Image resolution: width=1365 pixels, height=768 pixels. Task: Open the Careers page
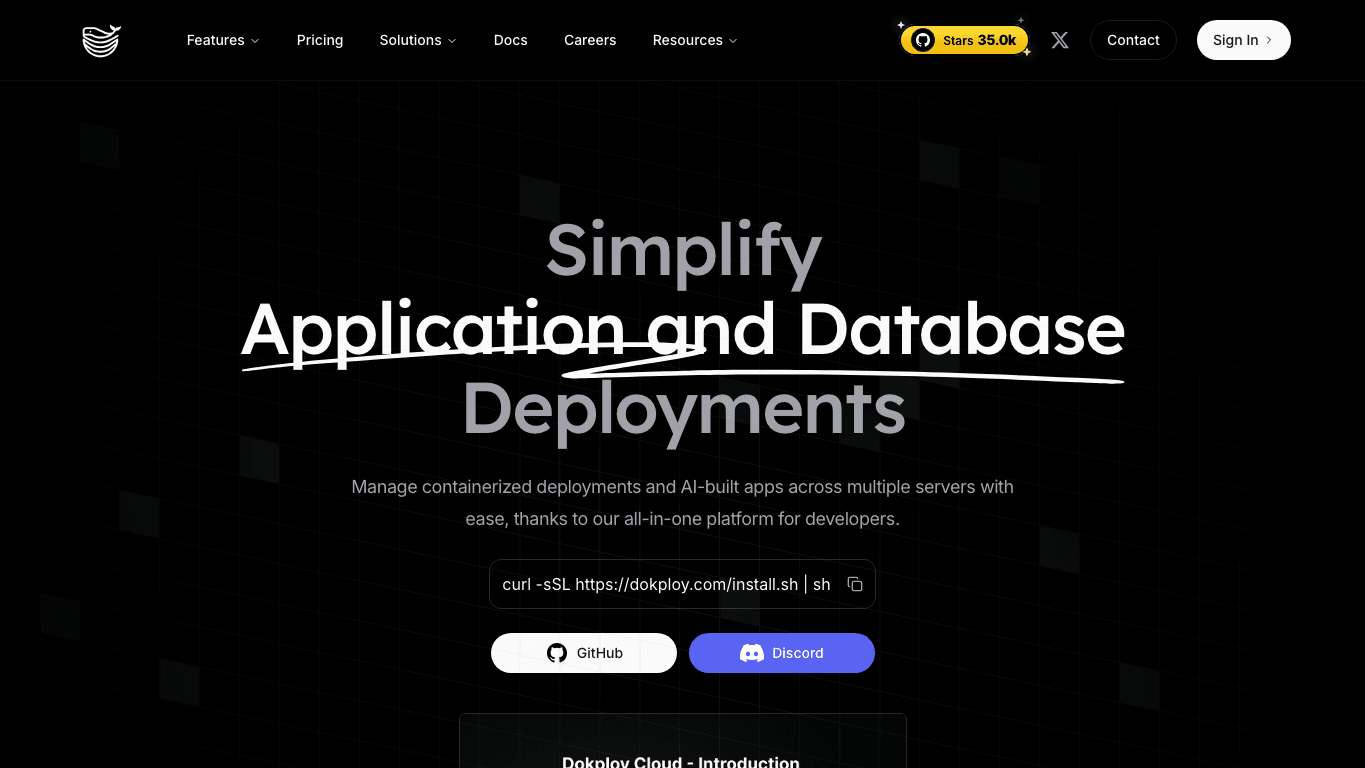(590, 40)
